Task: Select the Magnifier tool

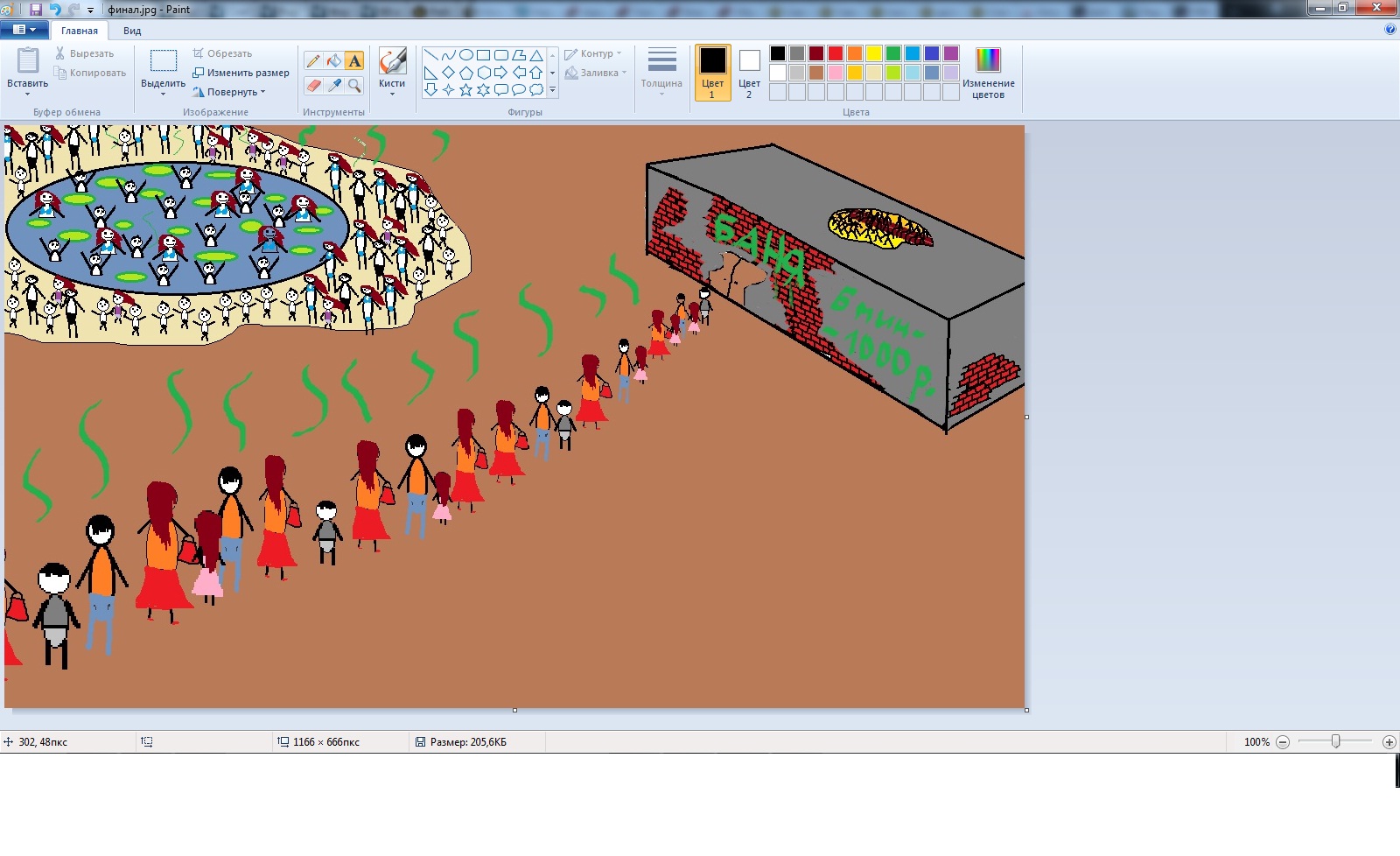Action: tap(354, 85)
